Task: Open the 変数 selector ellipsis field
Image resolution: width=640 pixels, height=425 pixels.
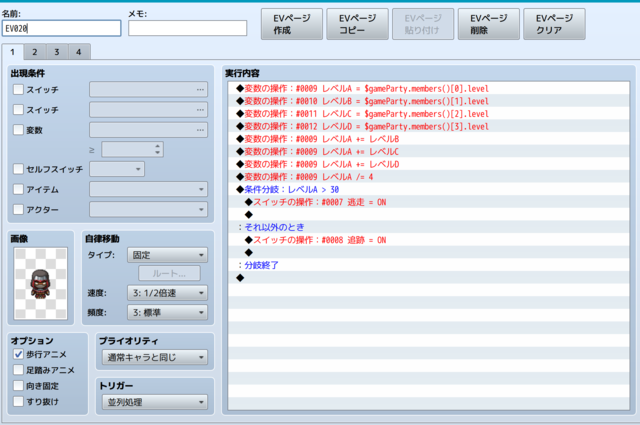Action: click(149, 130)
